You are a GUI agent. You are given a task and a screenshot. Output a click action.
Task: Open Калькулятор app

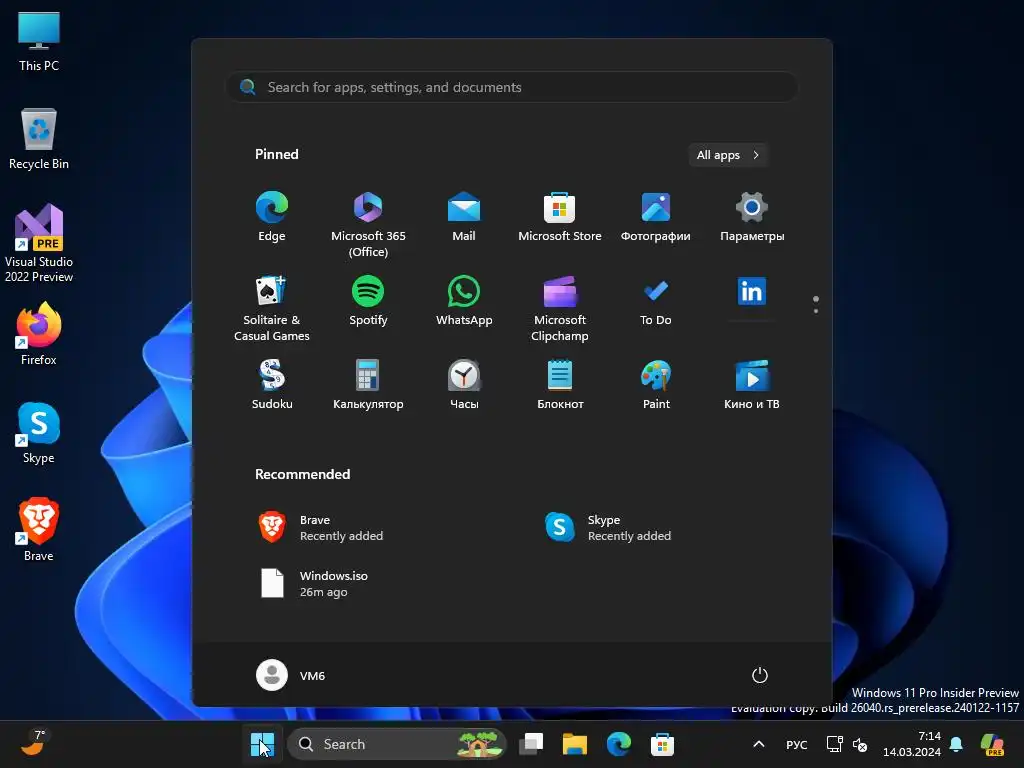[368, 385]
